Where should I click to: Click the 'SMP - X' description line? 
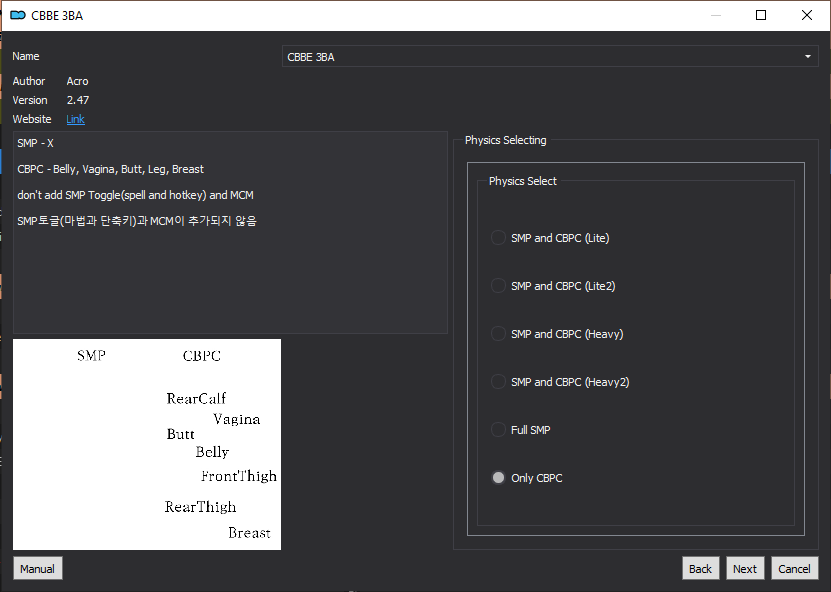coord(36,143)
